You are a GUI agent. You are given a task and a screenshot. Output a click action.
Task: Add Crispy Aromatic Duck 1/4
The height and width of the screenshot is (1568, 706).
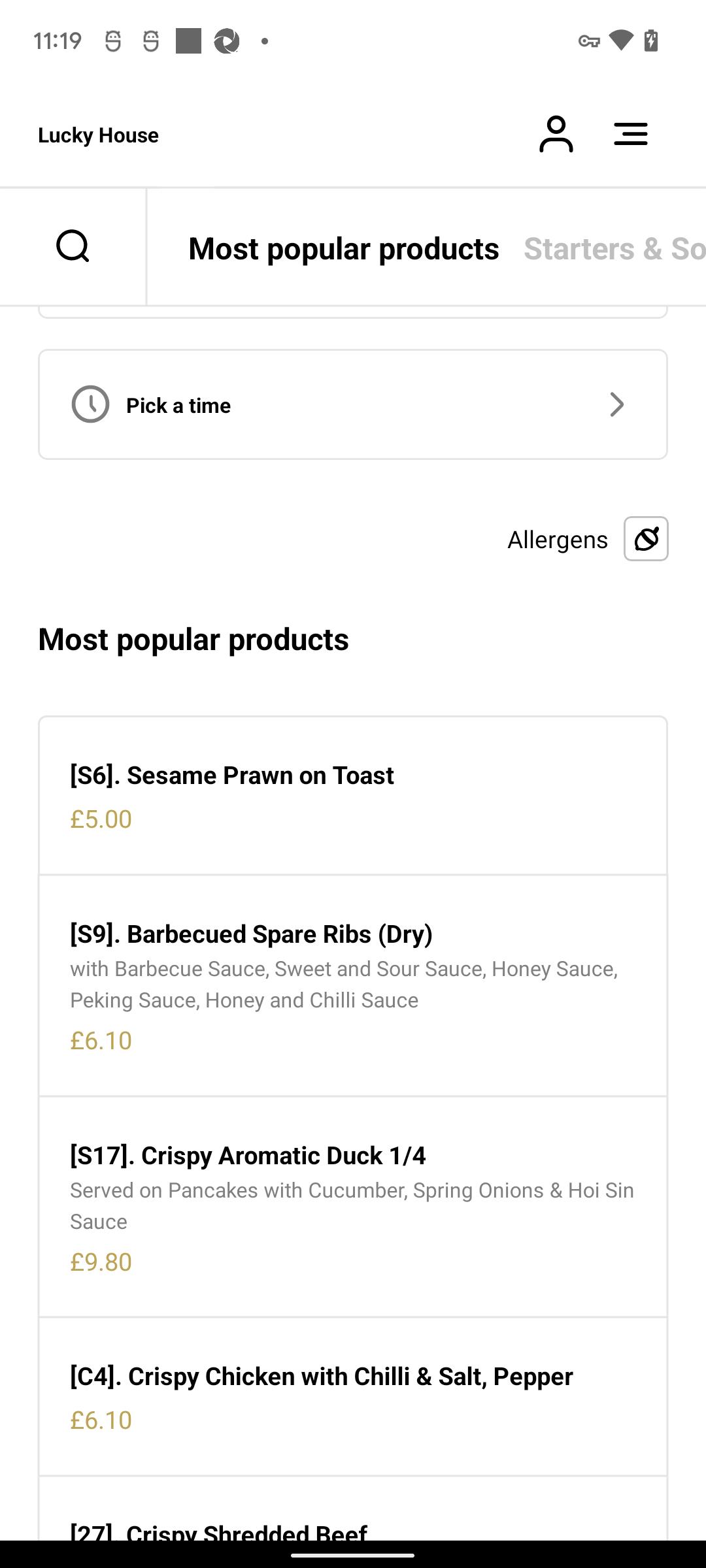click(x=353, y=1207)
